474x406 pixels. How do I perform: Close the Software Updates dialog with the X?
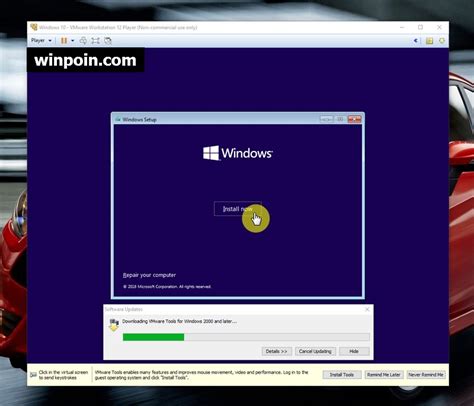click(x=367, y=309)
